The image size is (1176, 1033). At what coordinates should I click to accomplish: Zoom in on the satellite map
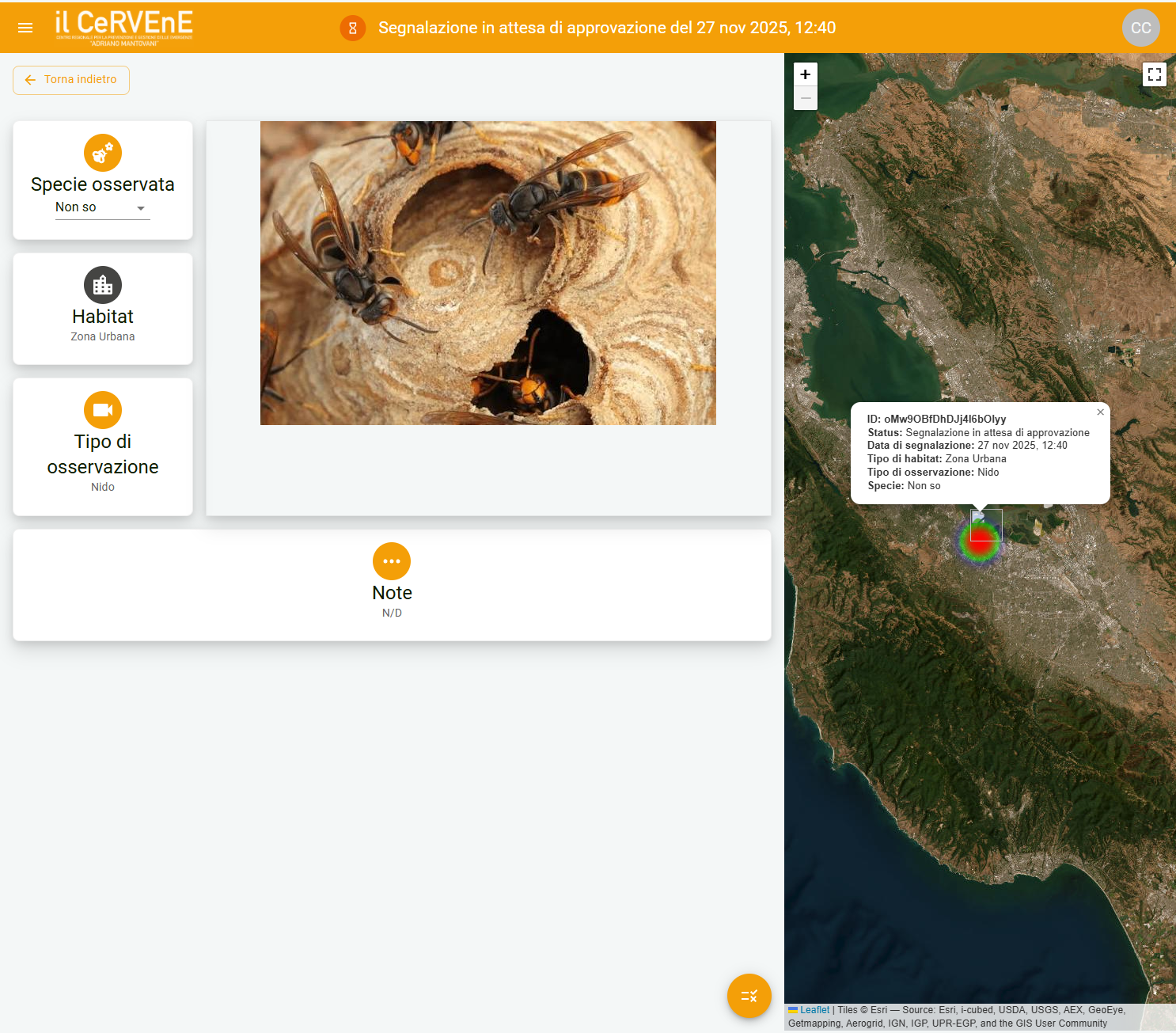[805, 74]
